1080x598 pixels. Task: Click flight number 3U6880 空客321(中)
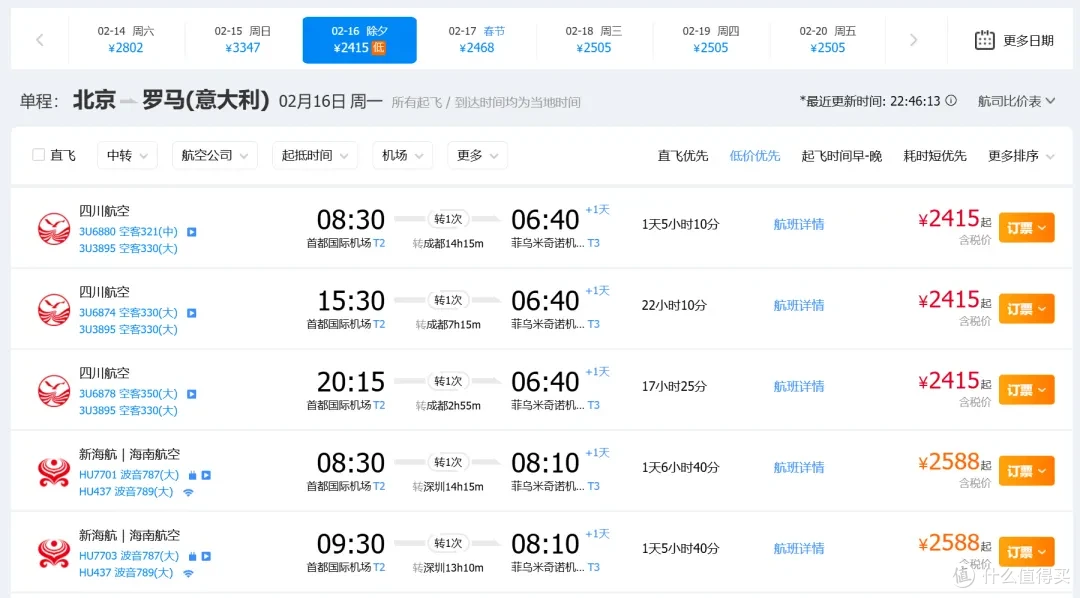(128, 232)
